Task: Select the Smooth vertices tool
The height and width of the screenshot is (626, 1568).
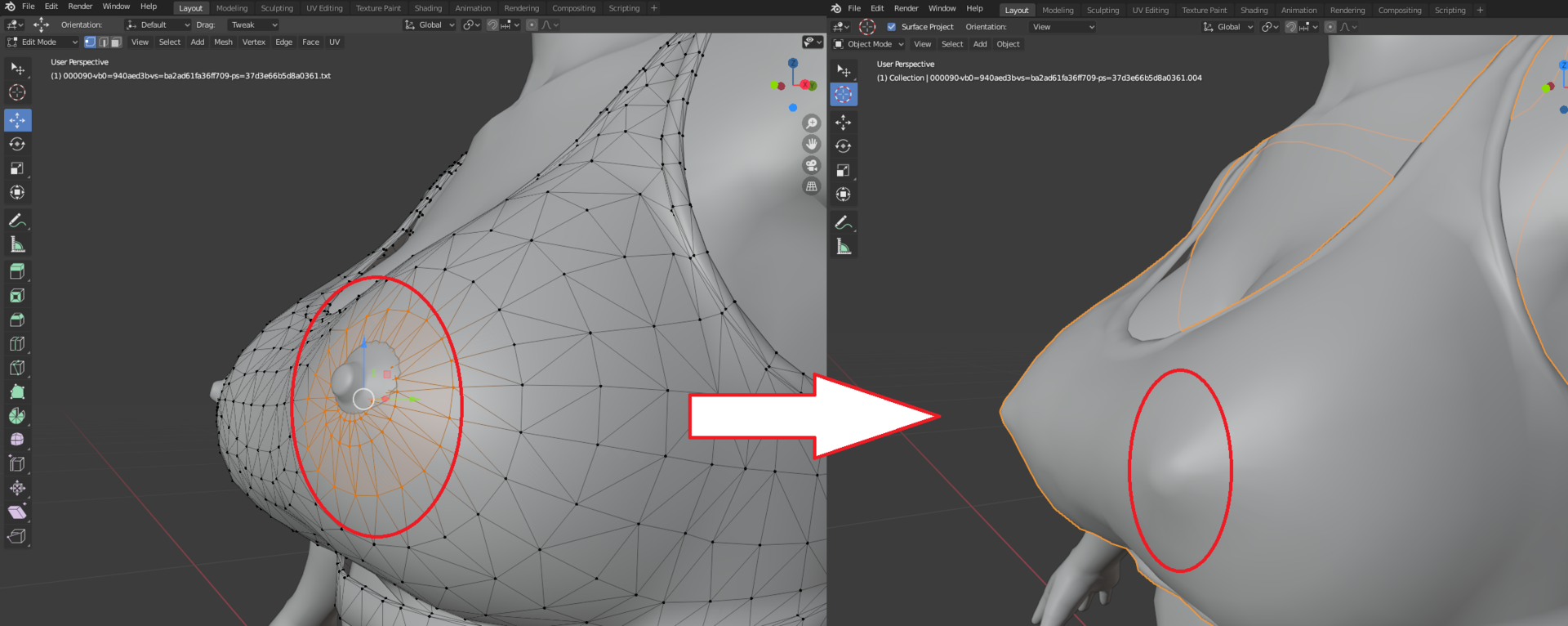Action: click(x=17, y=440)
